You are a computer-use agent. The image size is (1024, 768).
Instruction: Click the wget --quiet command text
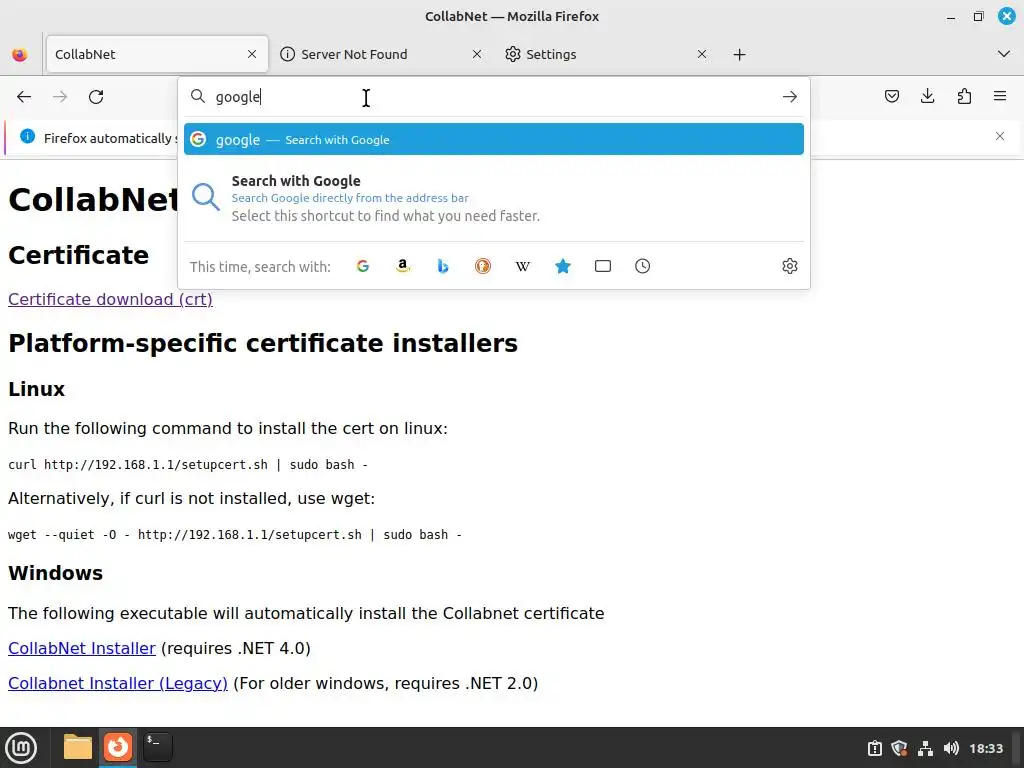235,534
